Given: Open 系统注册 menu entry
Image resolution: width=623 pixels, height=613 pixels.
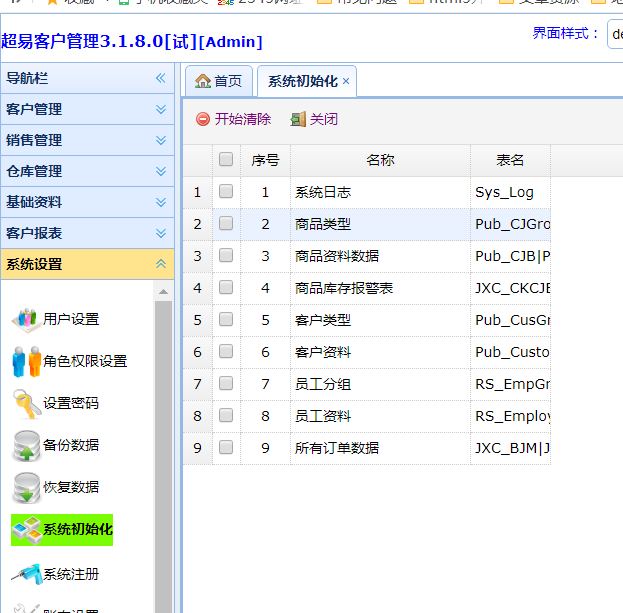Looking at the screenshot, I should point(71,574).
